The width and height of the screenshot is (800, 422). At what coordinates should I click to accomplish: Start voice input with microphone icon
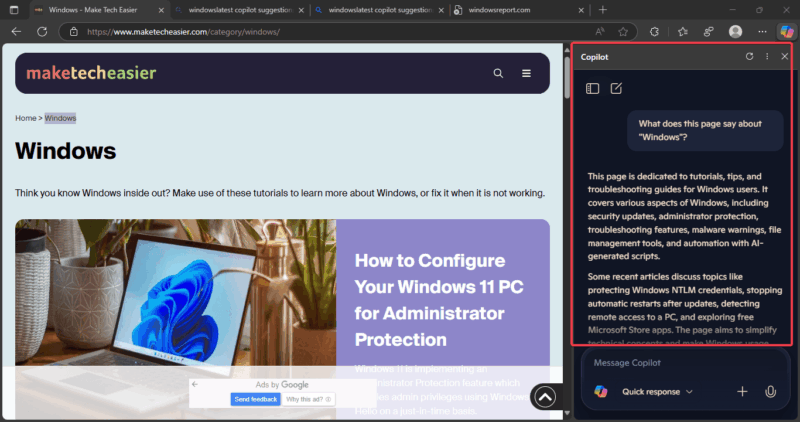[x=770, y=391]
